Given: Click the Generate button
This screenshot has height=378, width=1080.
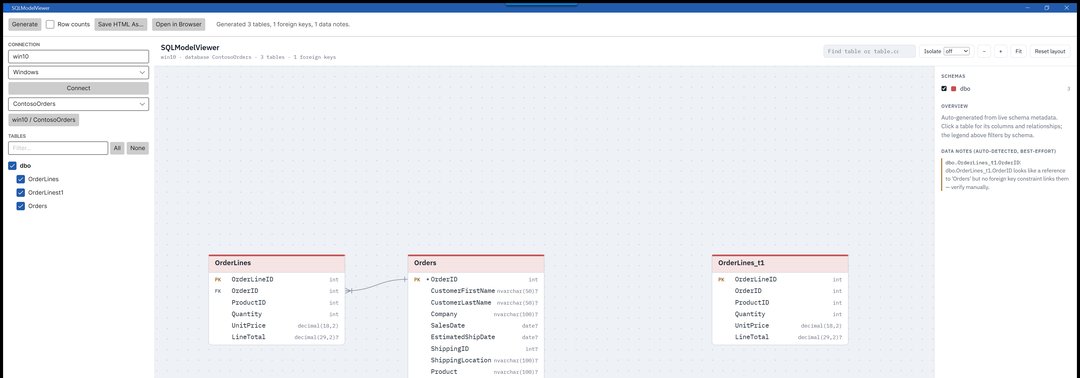Looking at the screenshot, I should tap(25, 24).
